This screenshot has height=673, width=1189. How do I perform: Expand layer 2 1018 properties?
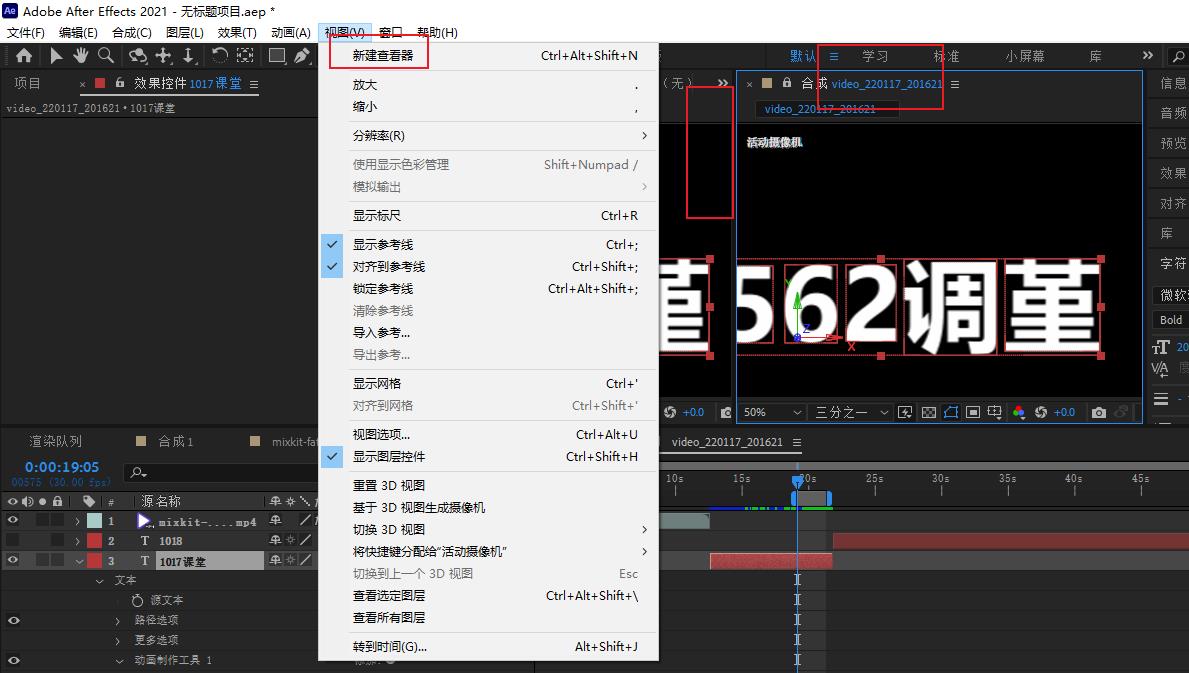(x=77, y=541)
